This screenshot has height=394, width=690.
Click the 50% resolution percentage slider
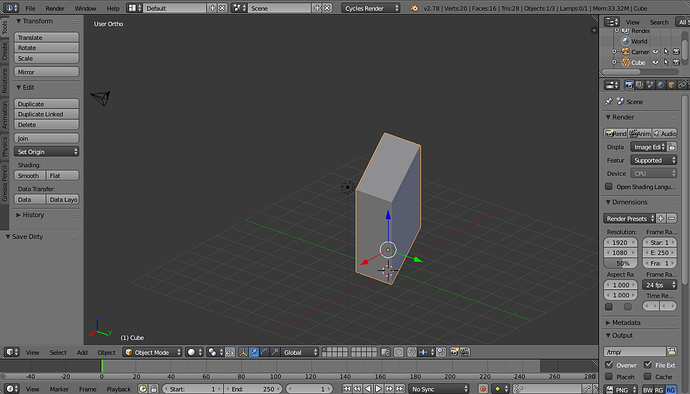click(x=620, y=263)
